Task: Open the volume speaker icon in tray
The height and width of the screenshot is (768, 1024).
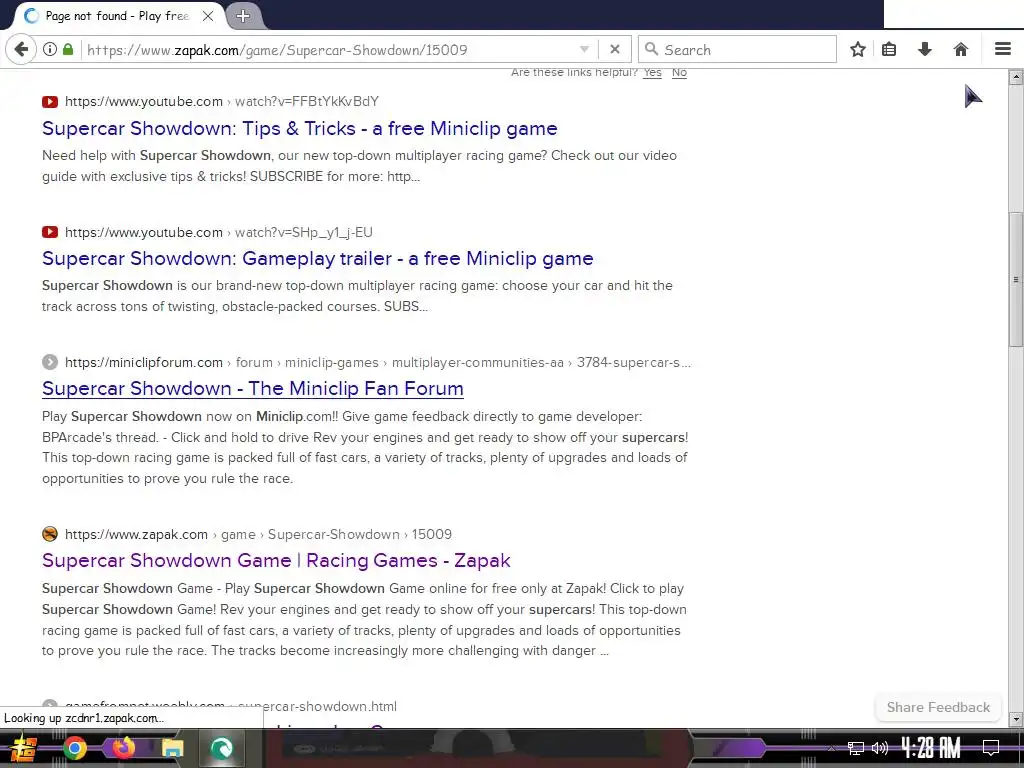Action: pos(880,748)
